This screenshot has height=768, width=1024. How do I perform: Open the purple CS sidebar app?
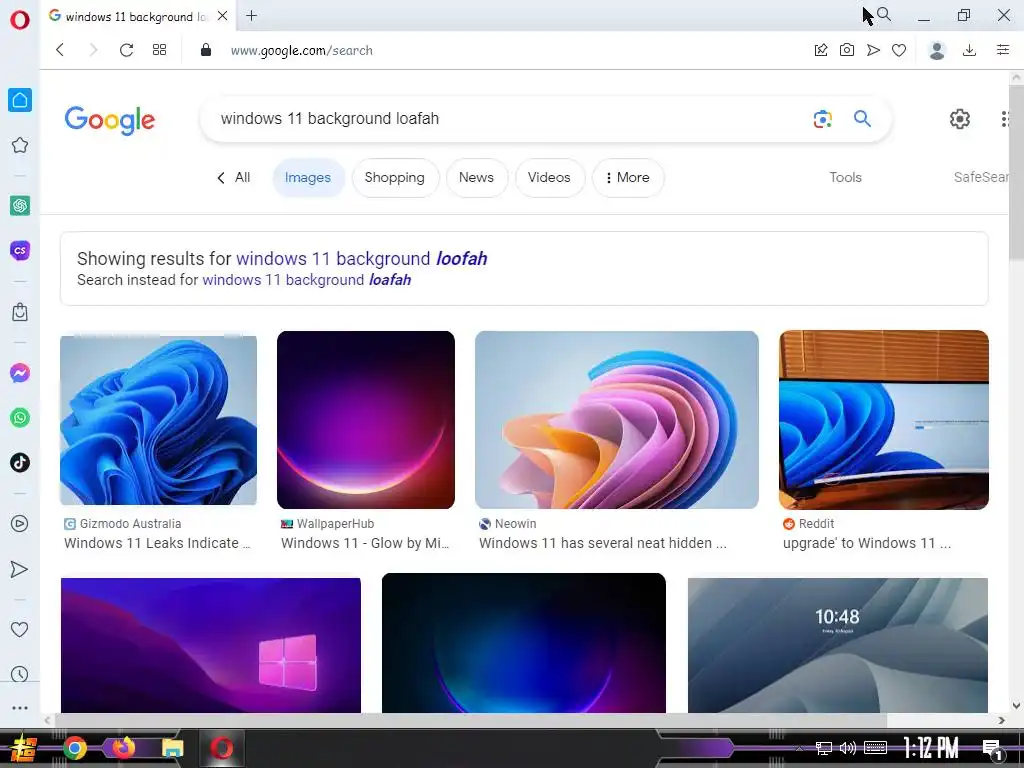[x=20, y=250]
